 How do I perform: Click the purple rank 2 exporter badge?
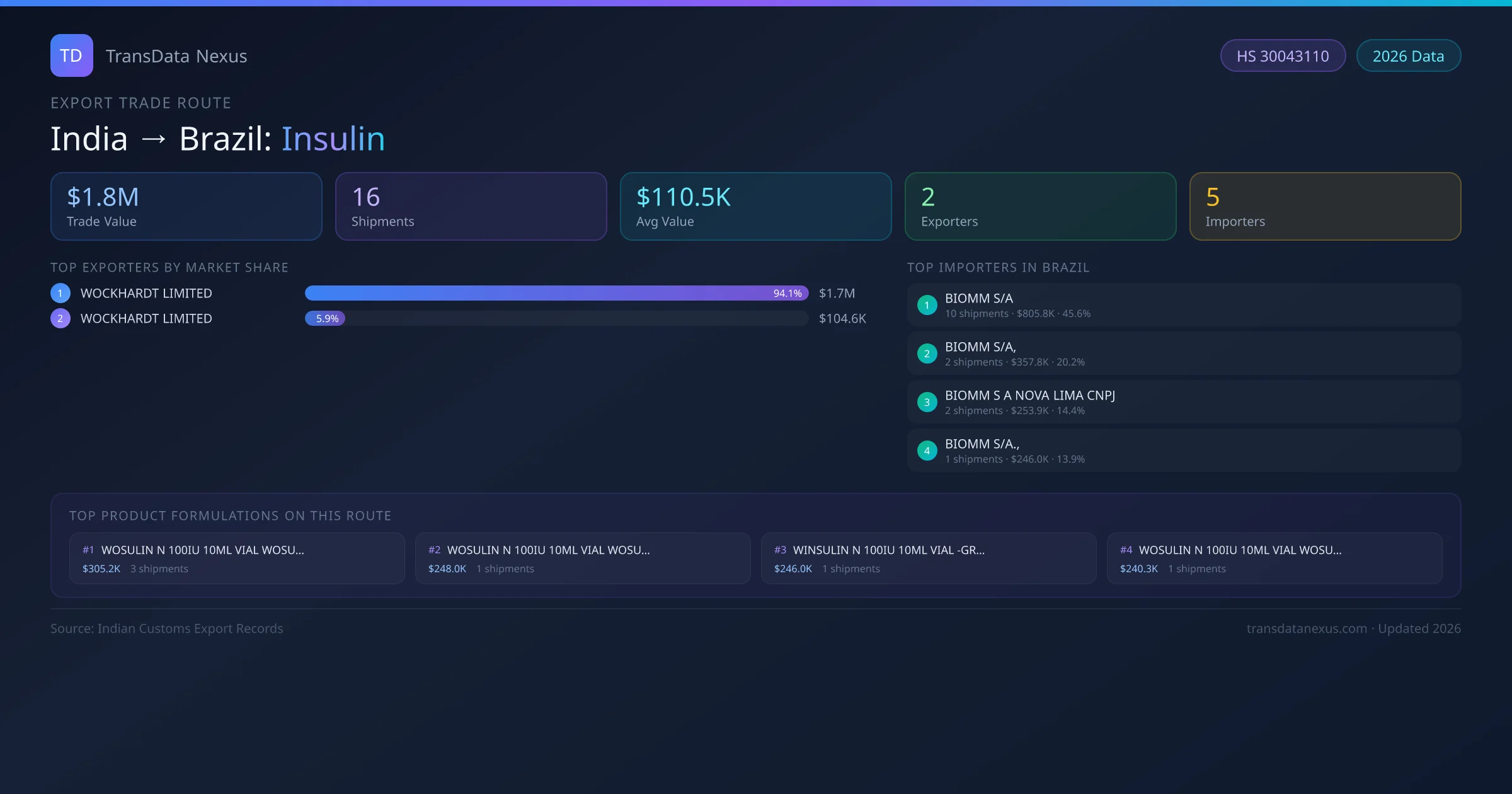(60, 318)
